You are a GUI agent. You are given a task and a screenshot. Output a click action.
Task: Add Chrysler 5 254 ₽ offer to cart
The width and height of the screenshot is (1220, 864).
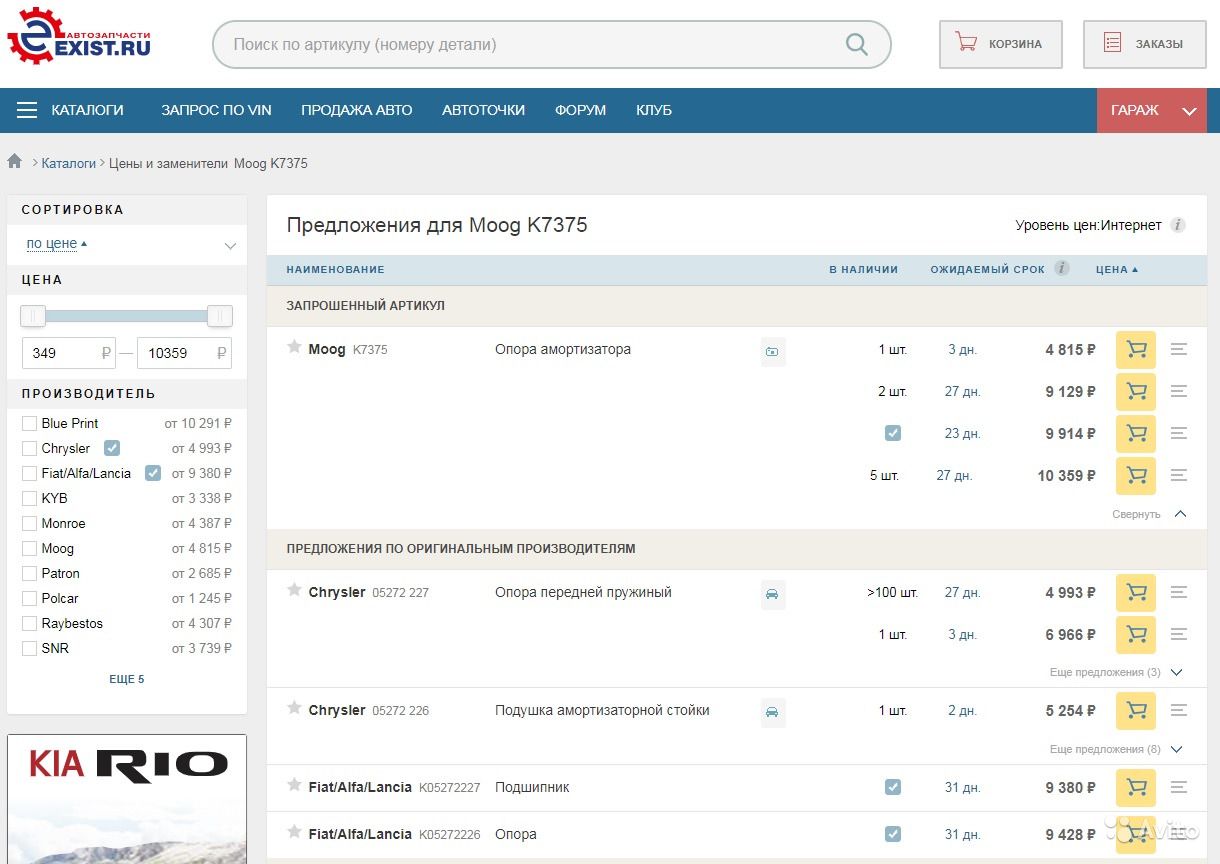coord(1136,711)
